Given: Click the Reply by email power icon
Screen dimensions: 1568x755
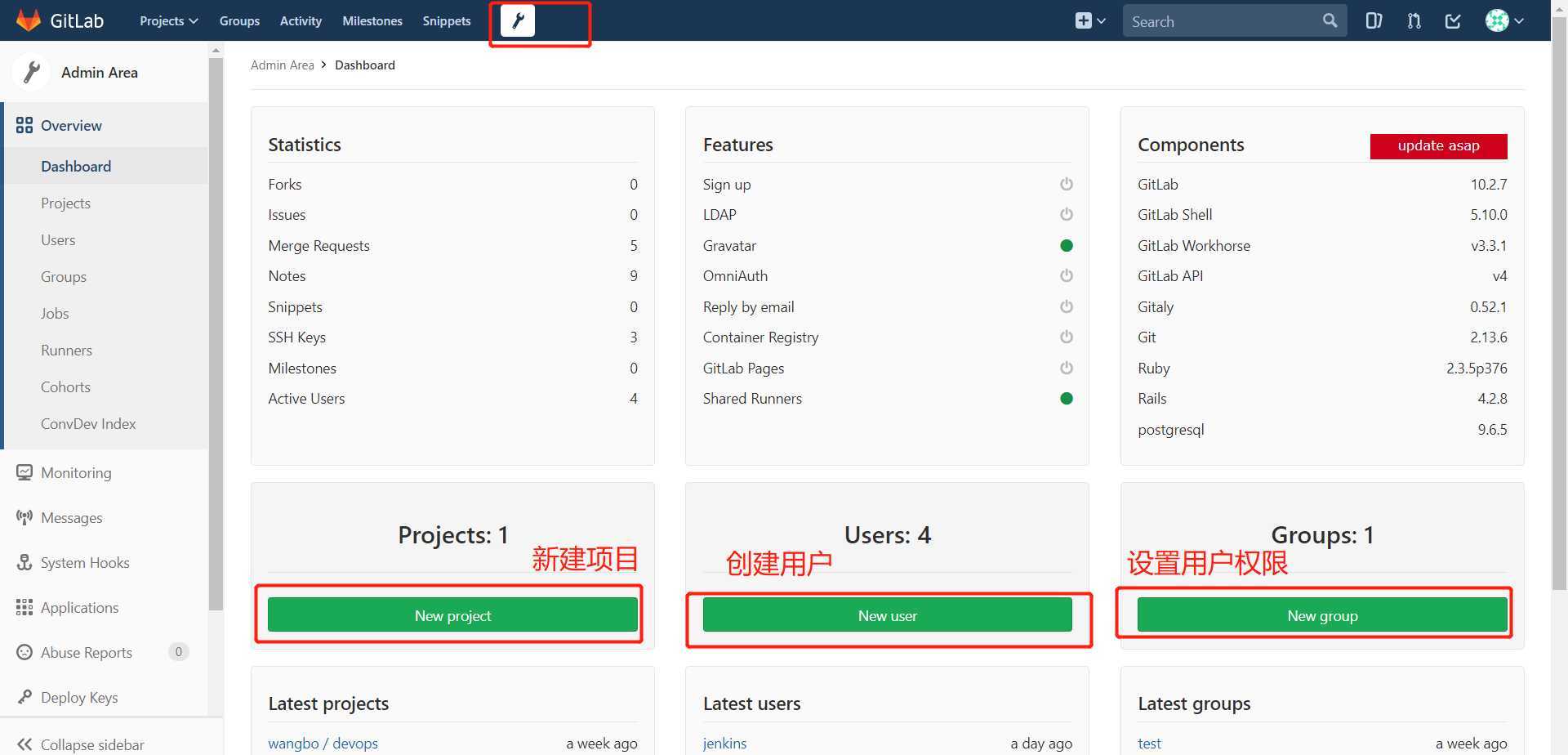Looking at the screenshot, I should pos(1066,306).
